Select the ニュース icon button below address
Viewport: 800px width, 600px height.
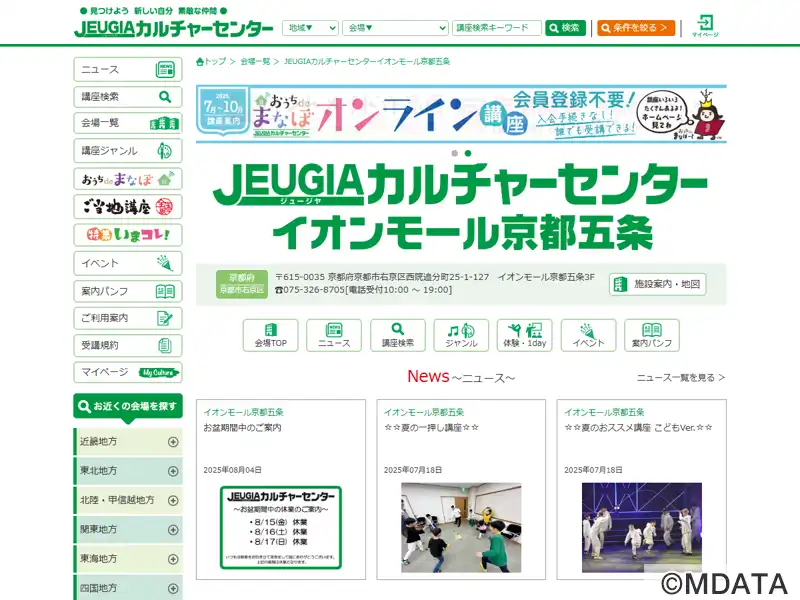point(334,335)
